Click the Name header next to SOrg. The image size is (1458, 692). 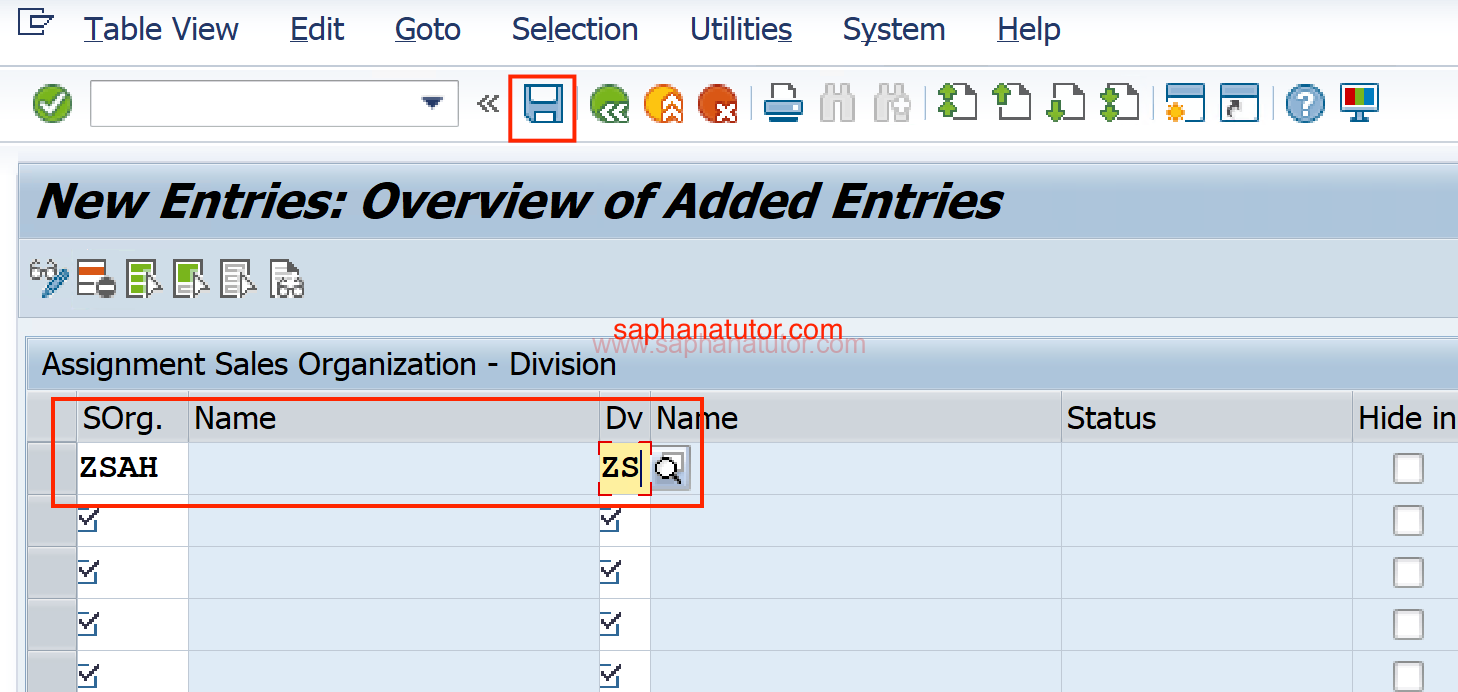tap(394, 418)
